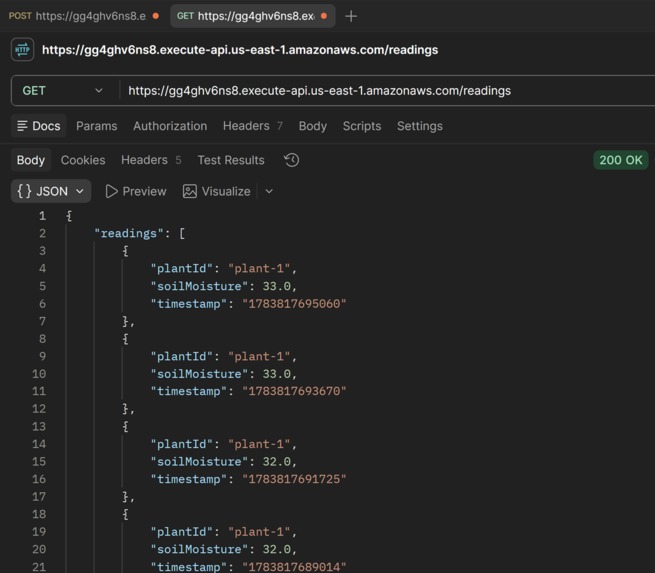Click soilMoisture value 32.0 on line 15
The image size is (655, 573).
(277, 461)
